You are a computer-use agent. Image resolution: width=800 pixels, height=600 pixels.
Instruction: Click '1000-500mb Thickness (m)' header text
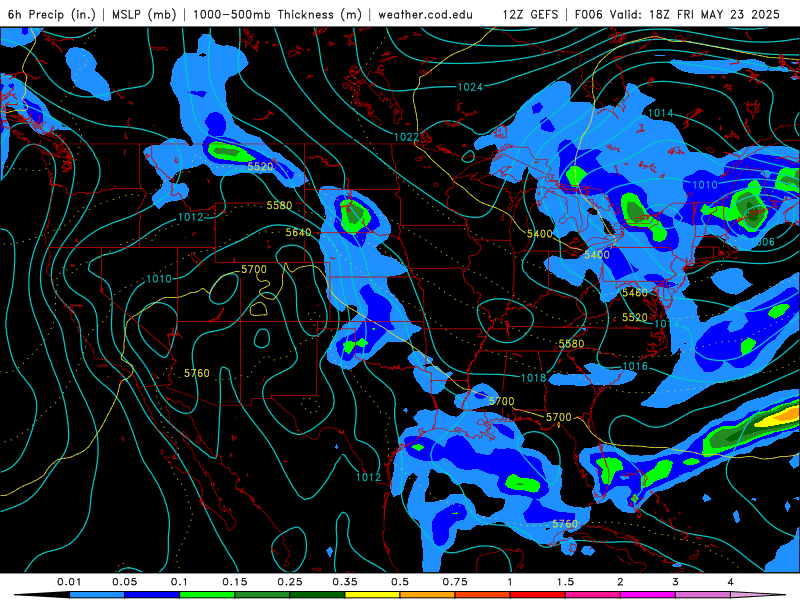coord(277,14)
